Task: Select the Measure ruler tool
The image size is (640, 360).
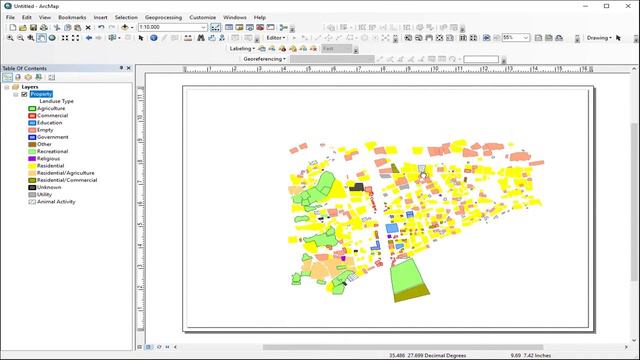Action: click(188, 38)
